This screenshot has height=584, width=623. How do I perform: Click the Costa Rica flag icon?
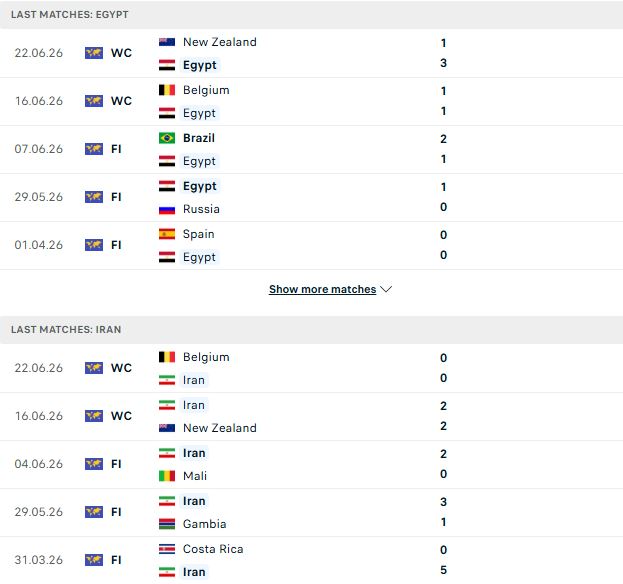(x=167, y=549)
